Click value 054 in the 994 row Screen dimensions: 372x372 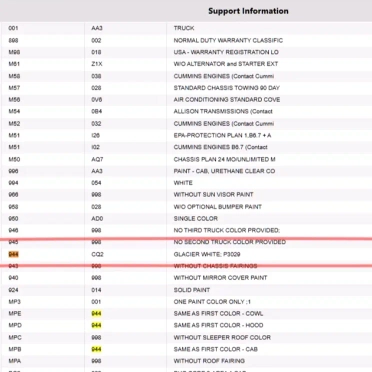pos(96,183)
